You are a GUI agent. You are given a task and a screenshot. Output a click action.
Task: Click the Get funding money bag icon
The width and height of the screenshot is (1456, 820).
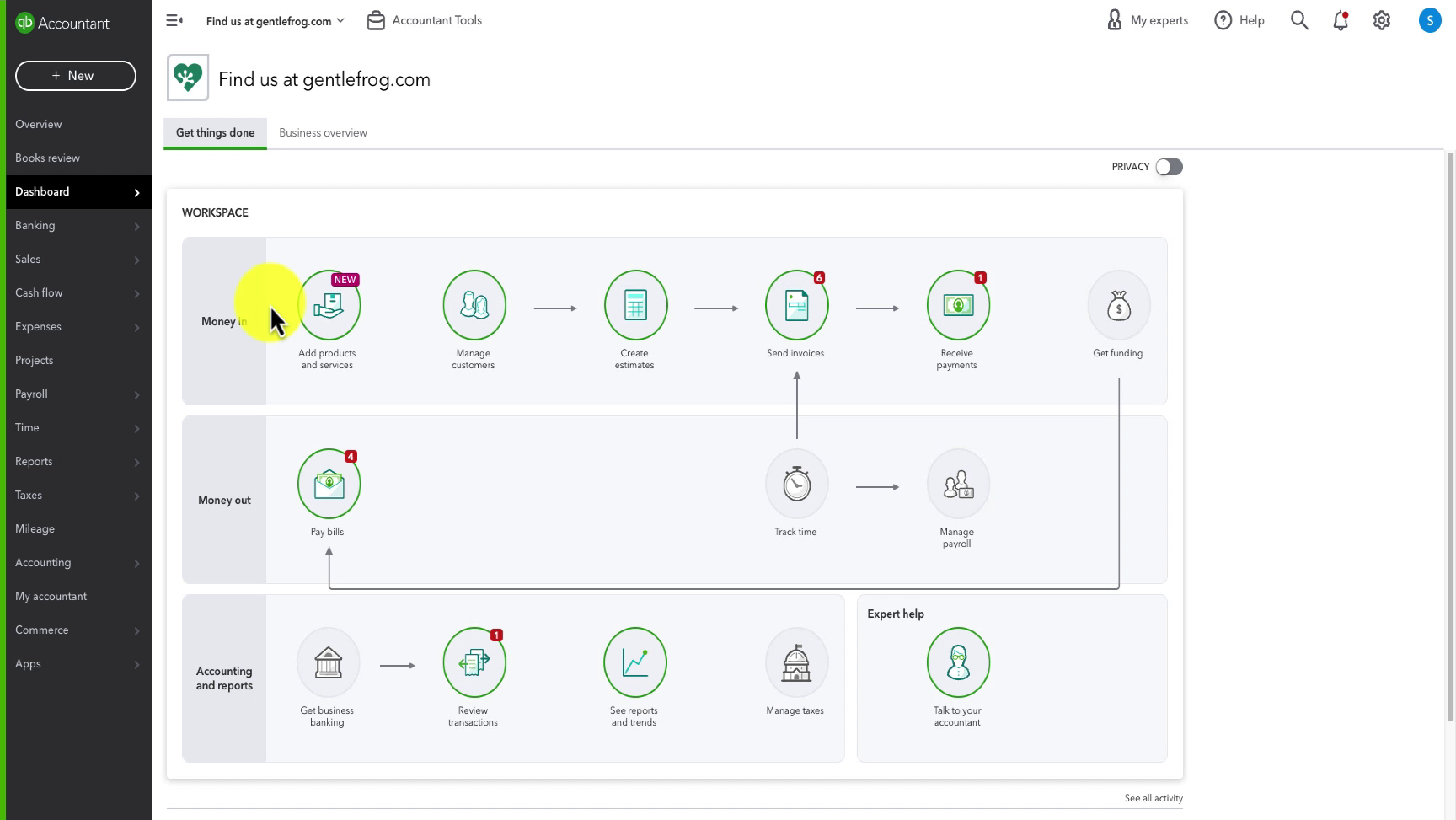pyautogui.click(x=1119, y=305)
